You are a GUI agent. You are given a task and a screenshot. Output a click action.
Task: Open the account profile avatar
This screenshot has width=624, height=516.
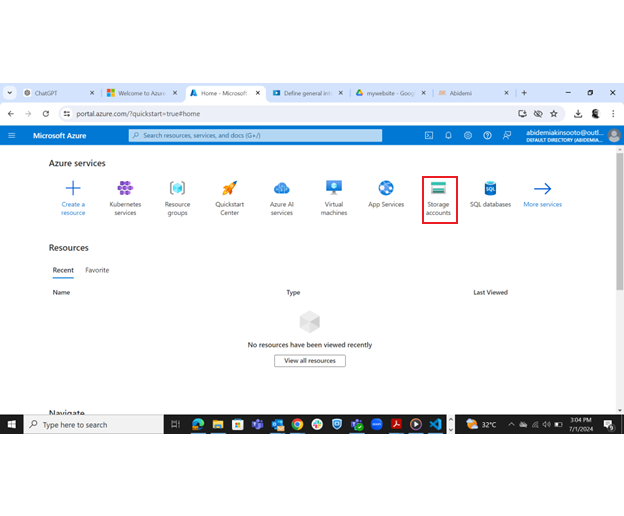point(614,136)
